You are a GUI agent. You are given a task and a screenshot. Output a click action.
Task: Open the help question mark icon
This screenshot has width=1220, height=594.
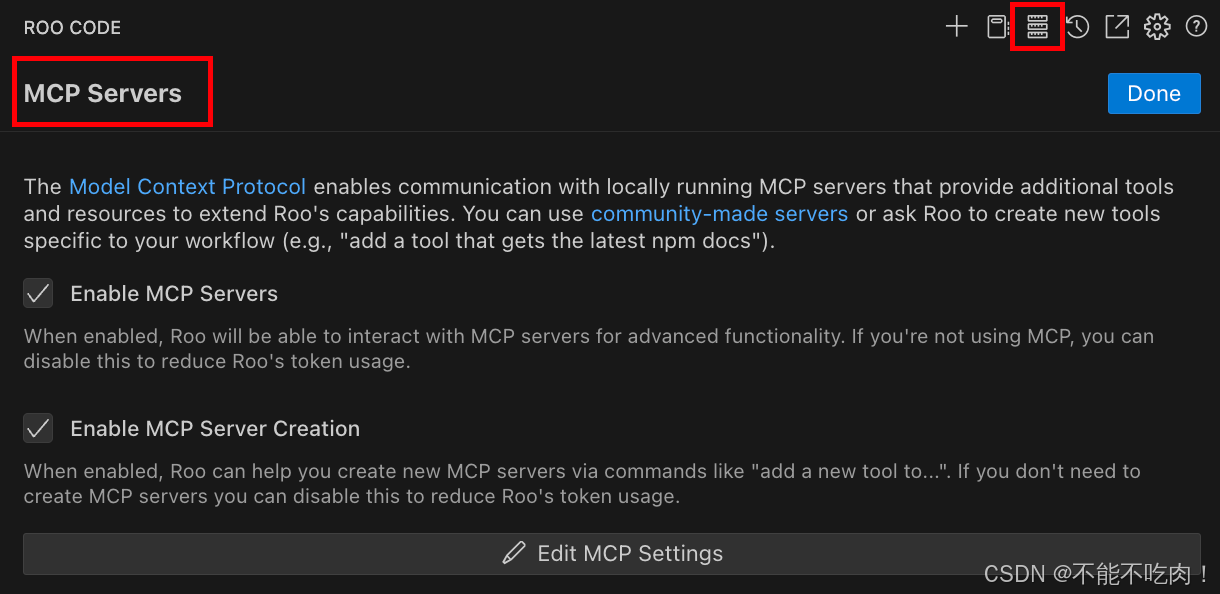(1196, 27)
